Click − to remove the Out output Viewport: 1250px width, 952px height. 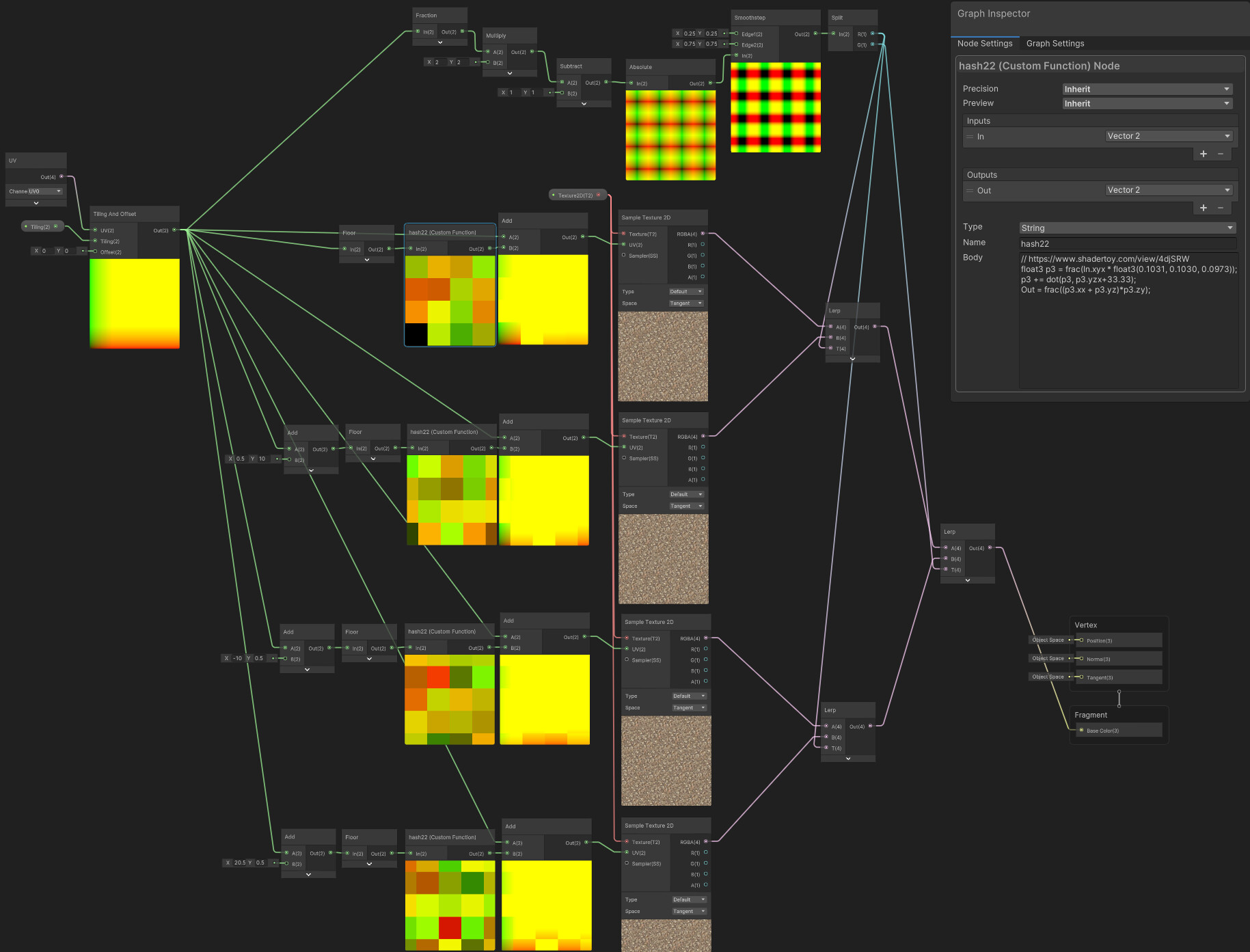[x=1221, y=208]
